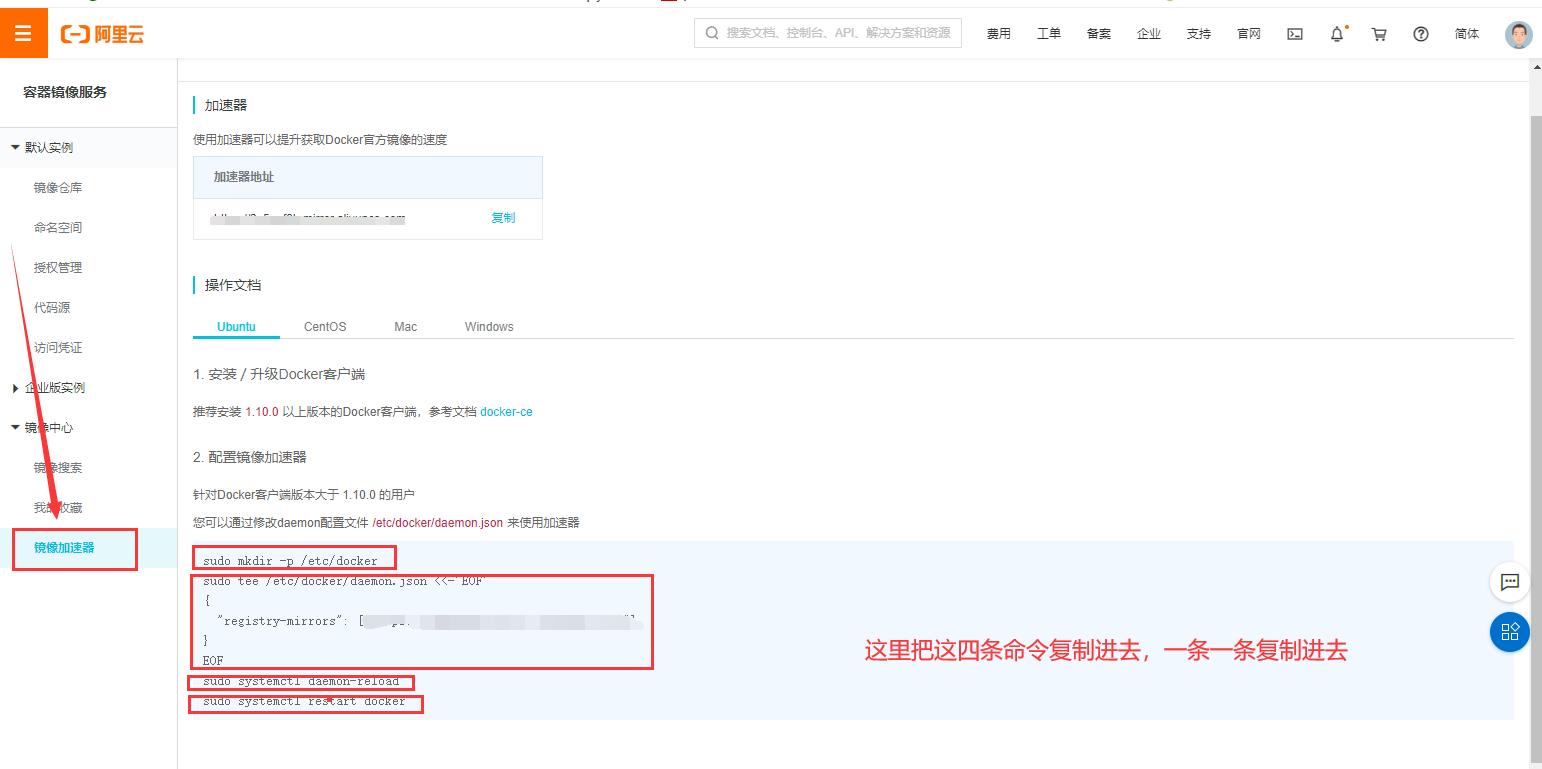Open 镜像仓库 in sidebar

coord(58,187)
